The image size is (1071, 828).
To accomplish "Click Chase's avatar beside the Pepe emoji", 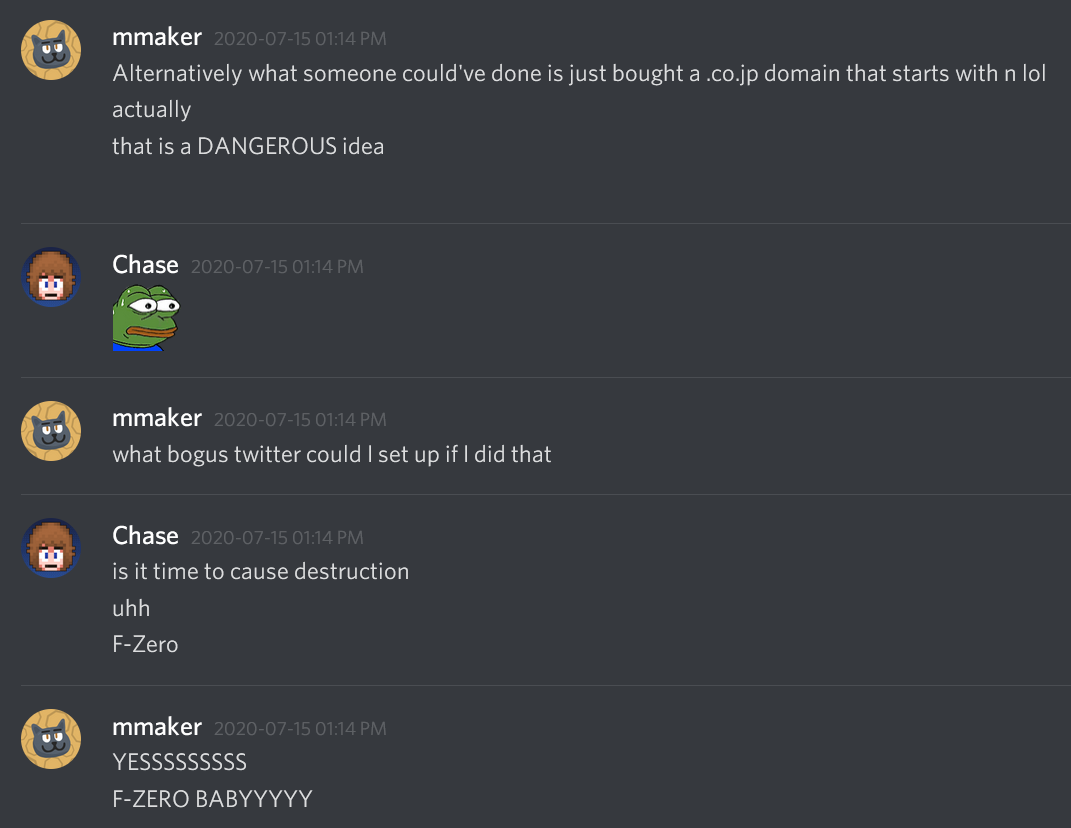I will coord(51,277).
